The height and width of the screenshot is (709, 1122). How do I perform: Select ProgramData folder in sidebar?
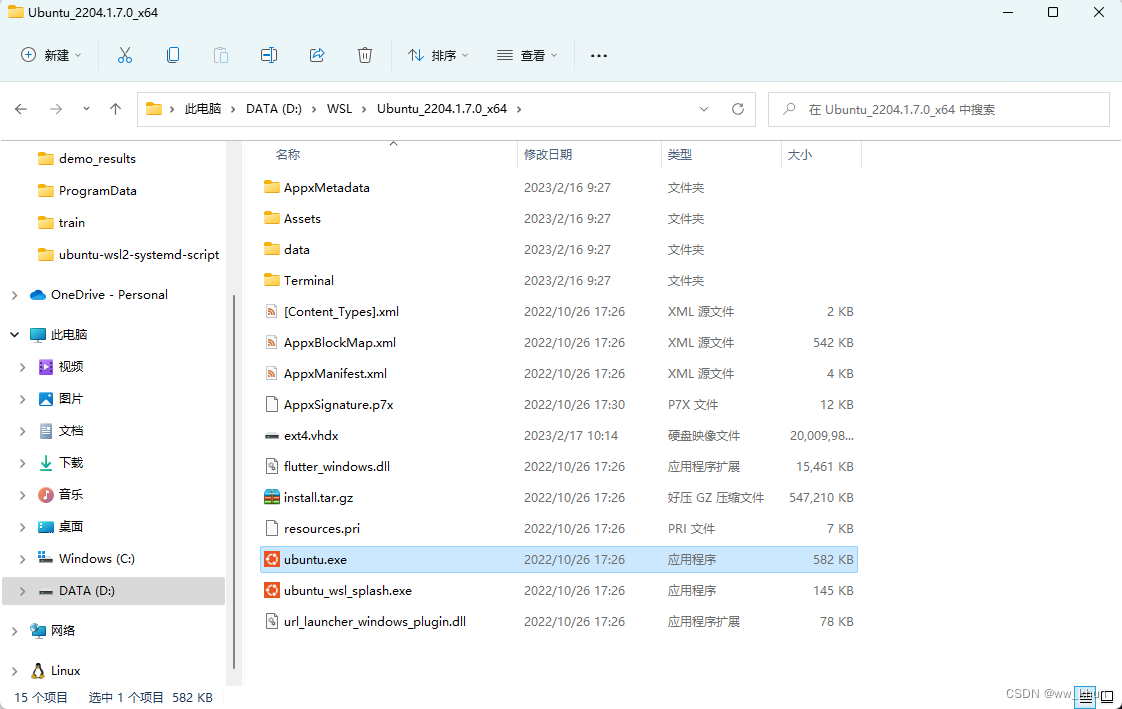pyautogui.click(x=97, y=191)
